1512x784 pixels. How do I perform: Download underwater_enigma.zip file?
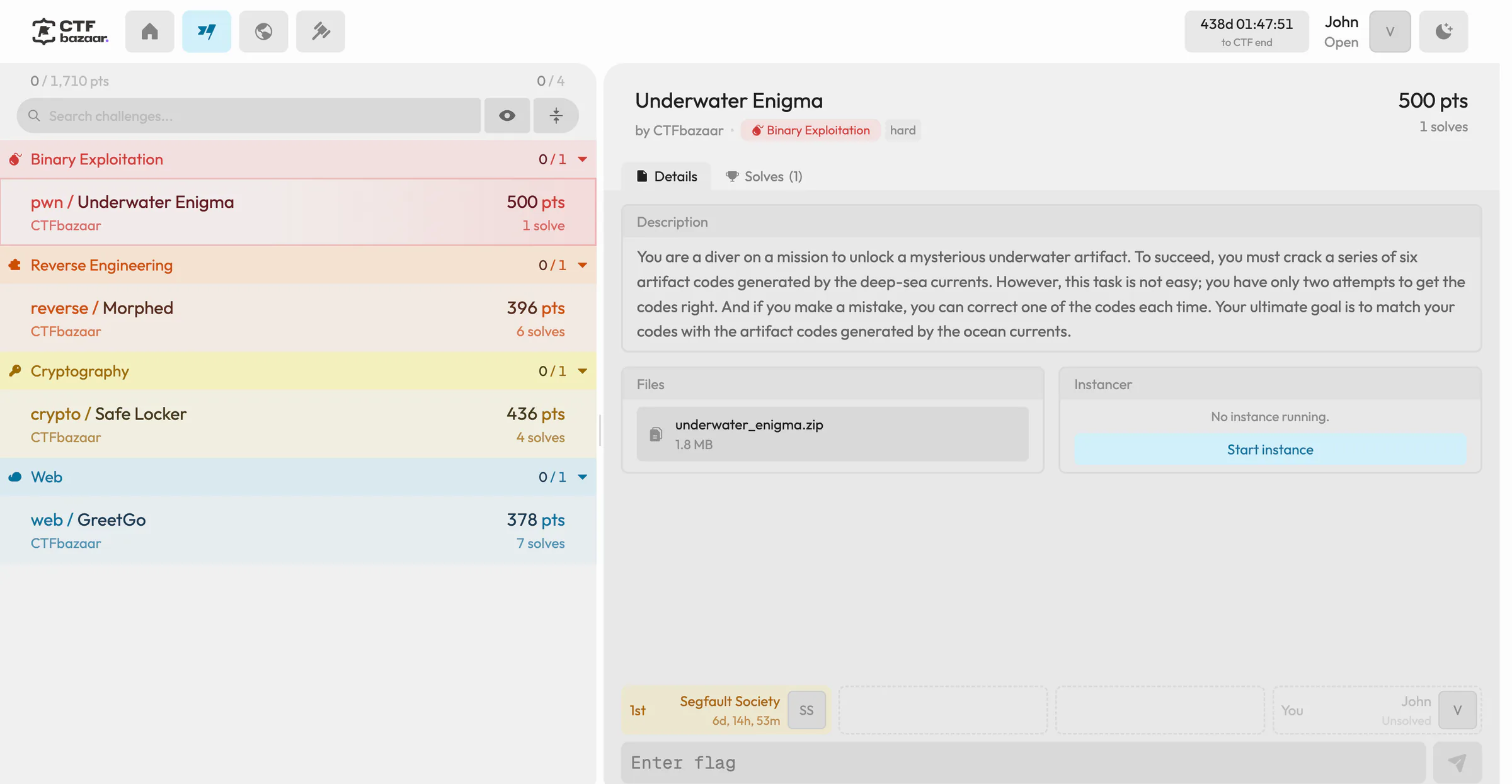point(832,434)
